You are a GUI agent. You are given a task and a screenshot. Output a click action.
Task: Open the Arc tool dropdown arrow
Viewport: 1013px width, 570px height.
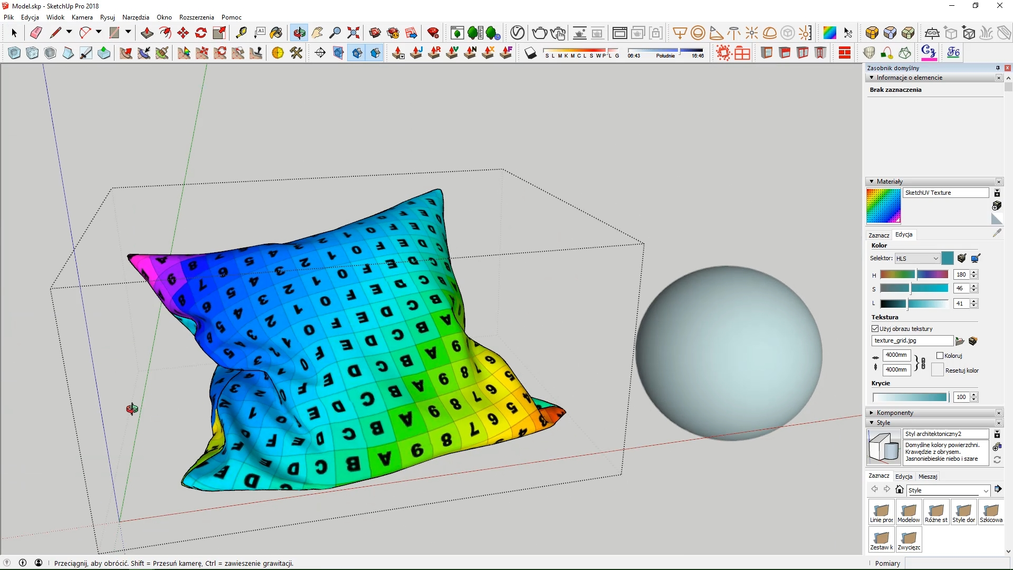coord(98,32)
